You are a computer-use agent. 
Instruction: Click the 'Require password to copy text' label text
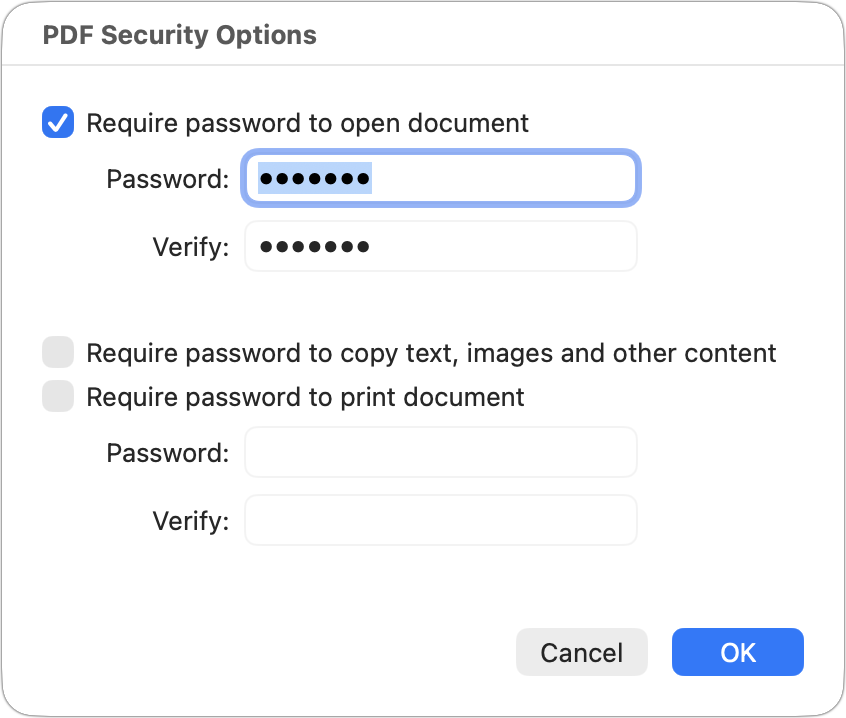pyautogui.click(x=431, y=353)
